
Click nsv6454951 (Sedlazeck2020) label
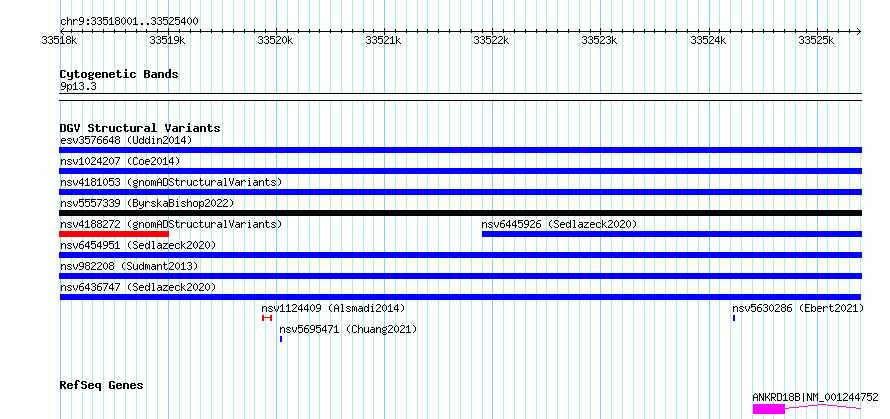click(x=138, y=245)
